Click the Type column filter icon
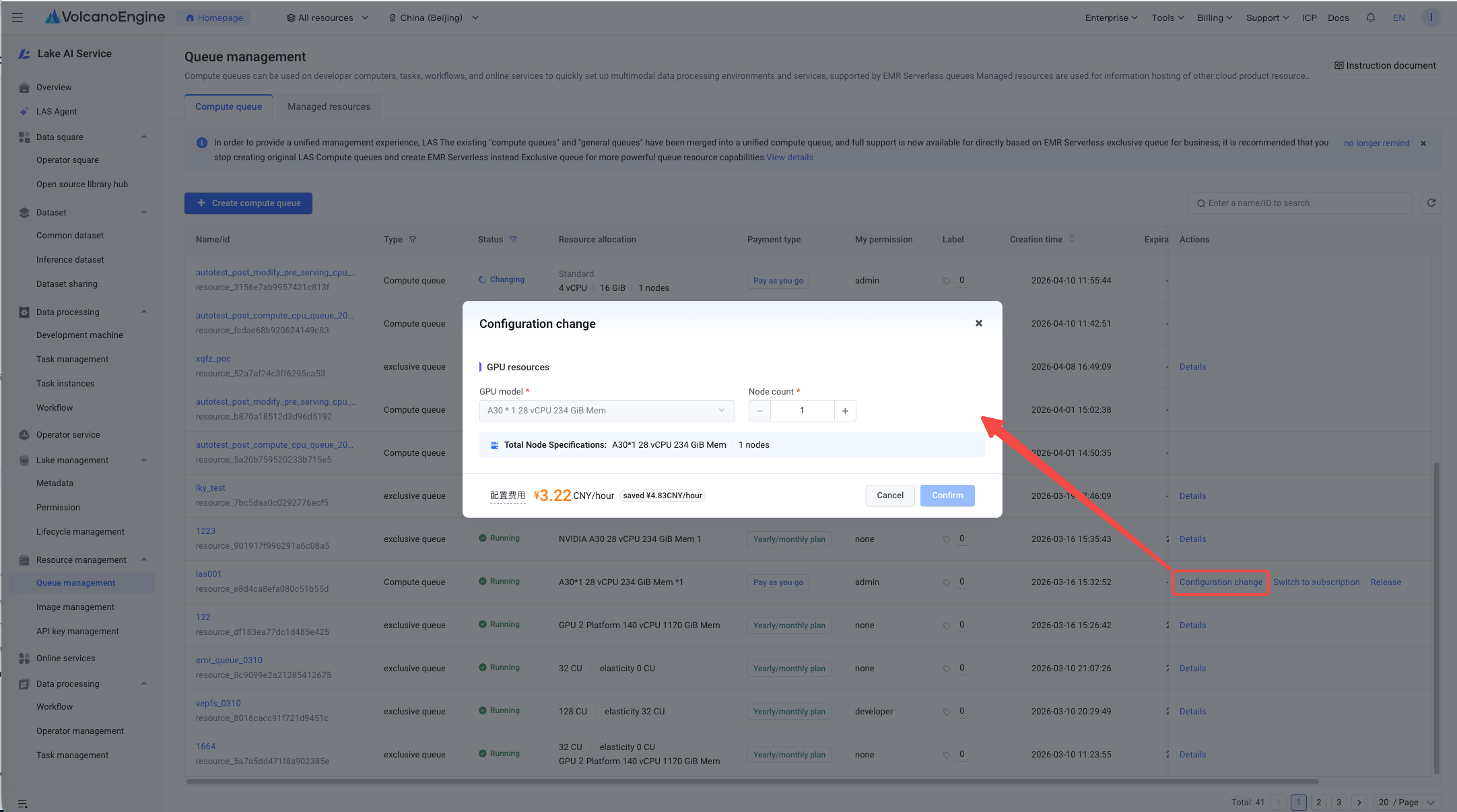1457x812 pixels. [x=413, y=240]
